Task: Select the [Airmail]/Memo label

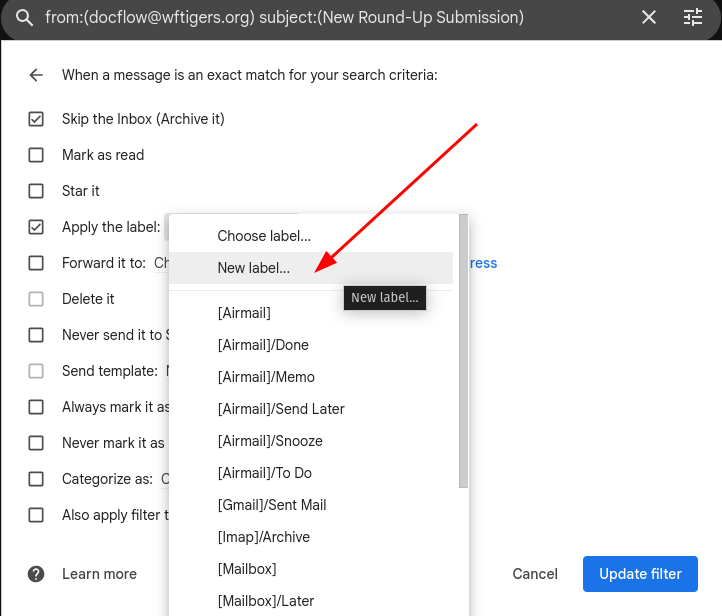Action: [x=311, y=377]
